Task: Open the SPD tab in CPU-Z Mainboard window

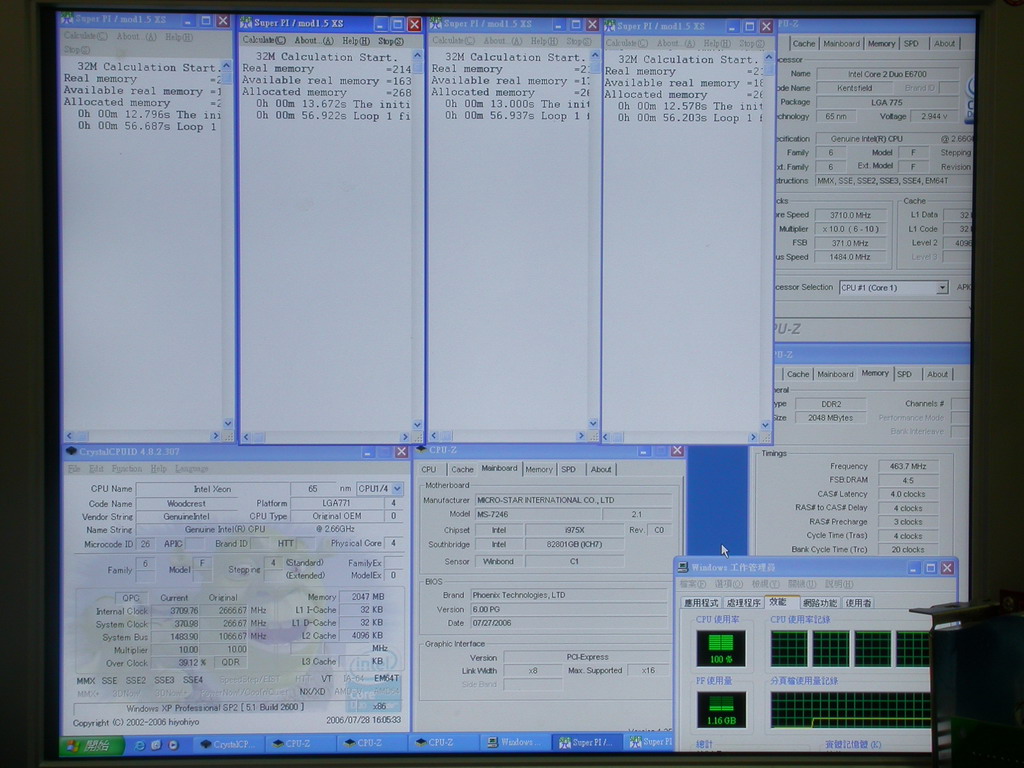Action: pos(568,470)
